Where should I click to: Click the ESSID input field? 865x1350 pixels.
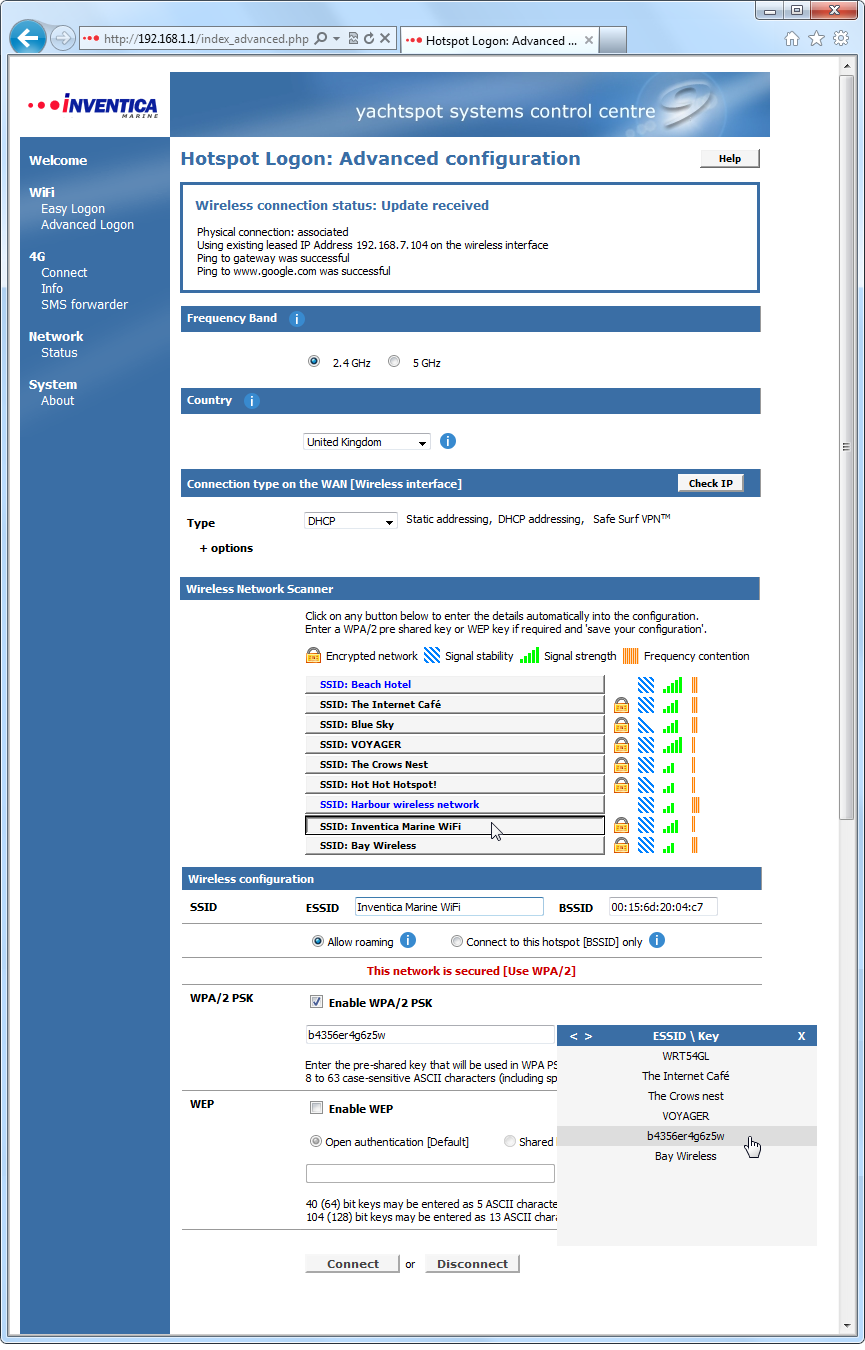click(x=449, y=907)
